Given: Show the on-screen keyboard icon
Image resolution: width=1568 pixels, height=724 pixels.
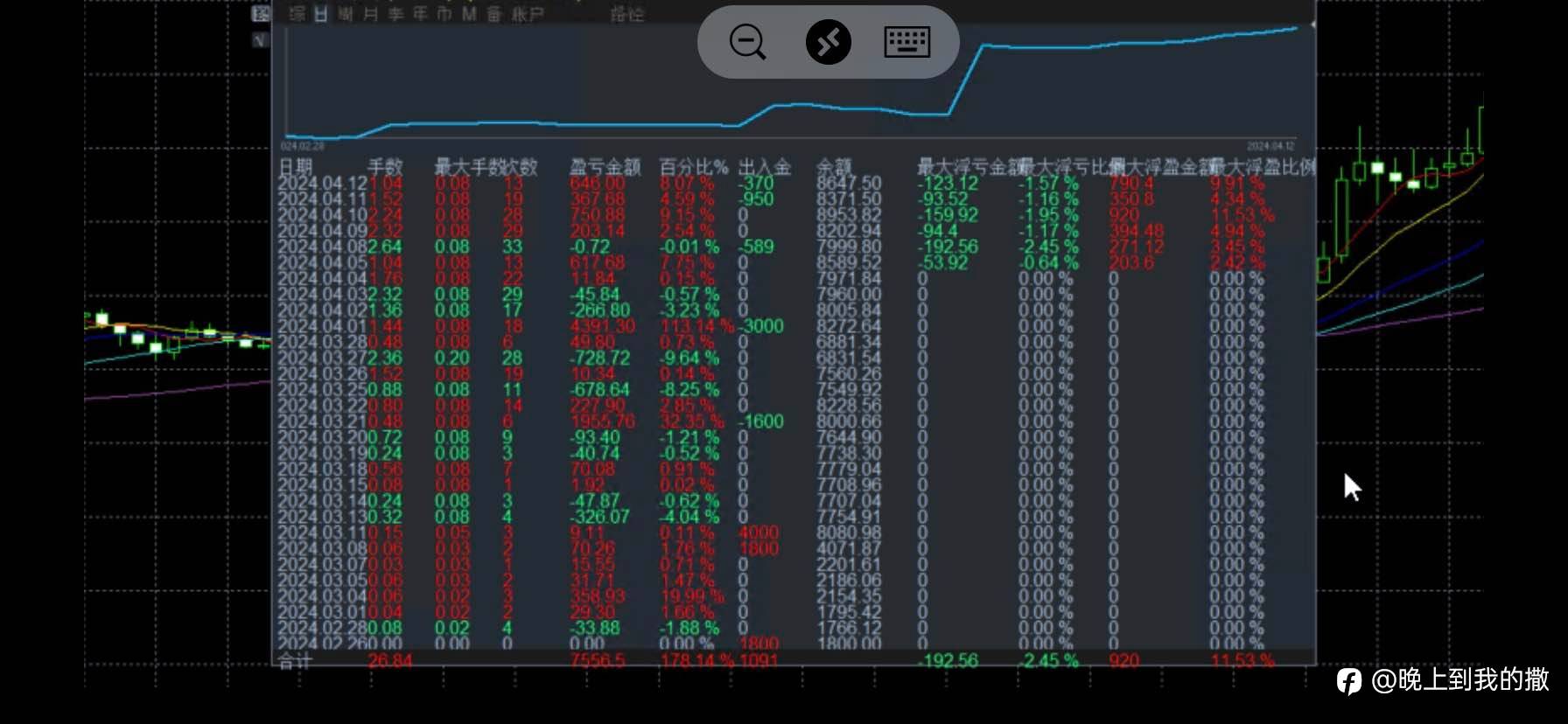Looking at the screenshot, I should 906,42.
